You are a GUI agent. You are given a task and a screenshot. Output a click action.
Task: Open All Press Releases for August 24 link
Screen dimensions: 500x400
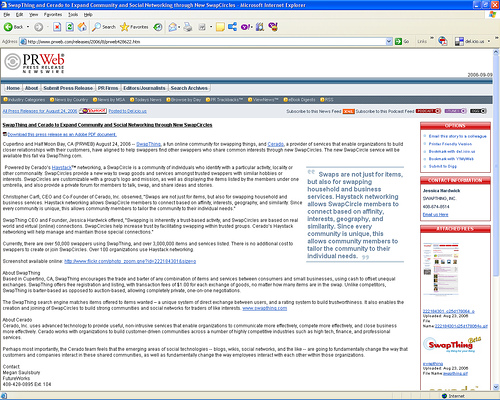(x=40, y=111)
